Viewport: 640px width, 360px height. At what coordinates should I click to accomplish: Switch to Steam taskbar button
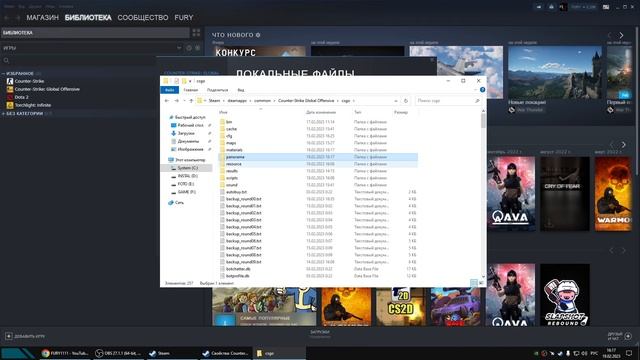coord(171,353)
